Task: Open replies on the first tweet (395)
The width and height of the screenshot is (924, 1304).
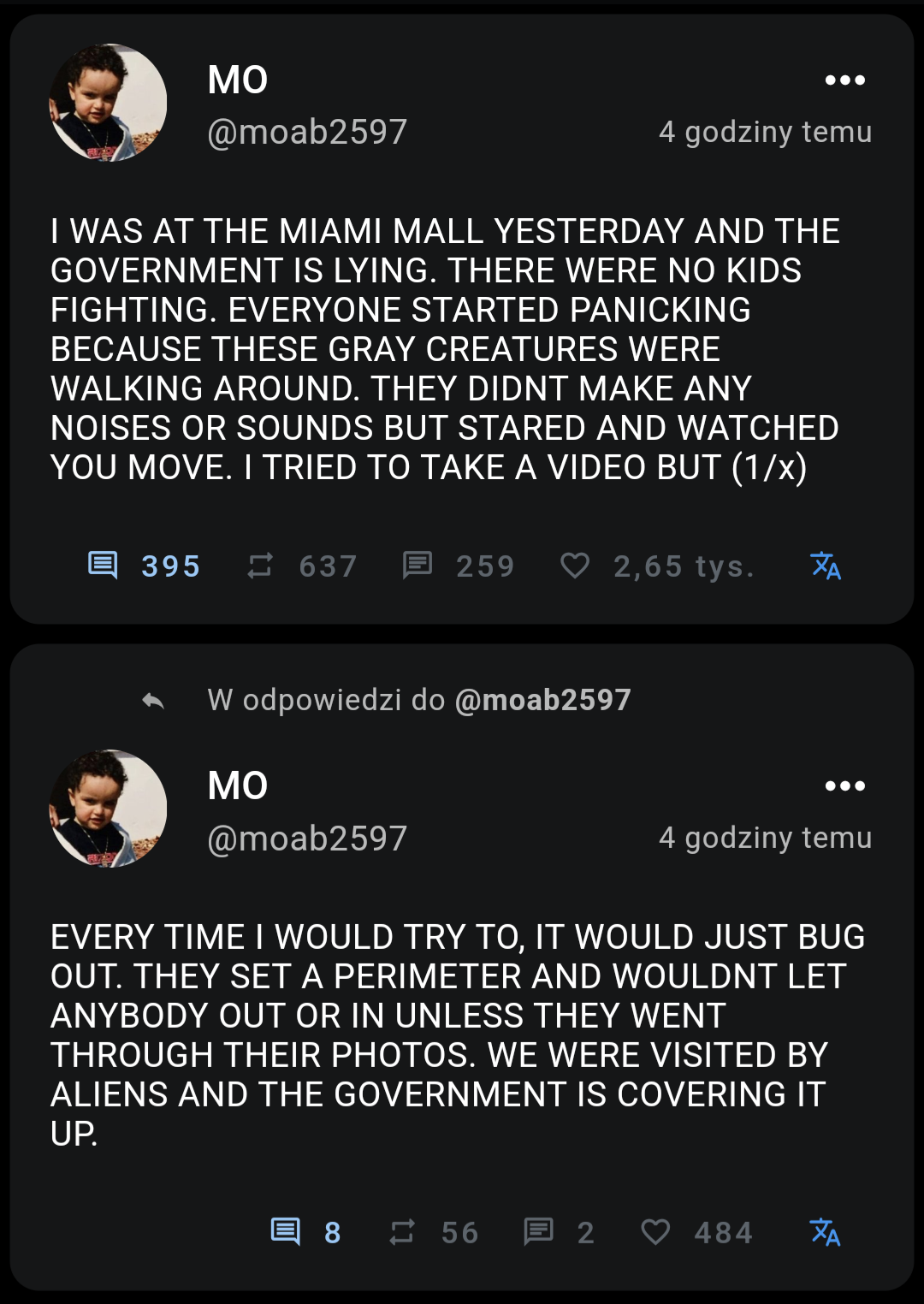Action: pyautogui.click(x=104, y=566)
